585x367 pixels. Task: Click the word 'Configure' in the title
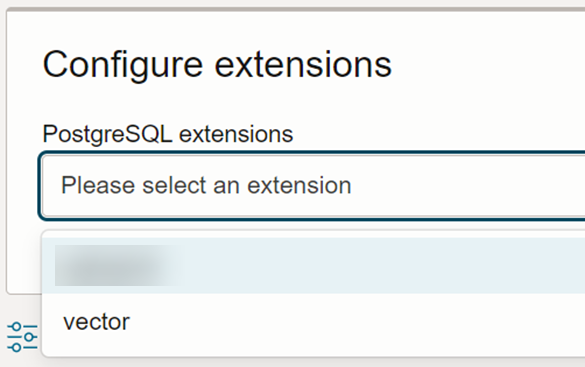click(123, 66)
